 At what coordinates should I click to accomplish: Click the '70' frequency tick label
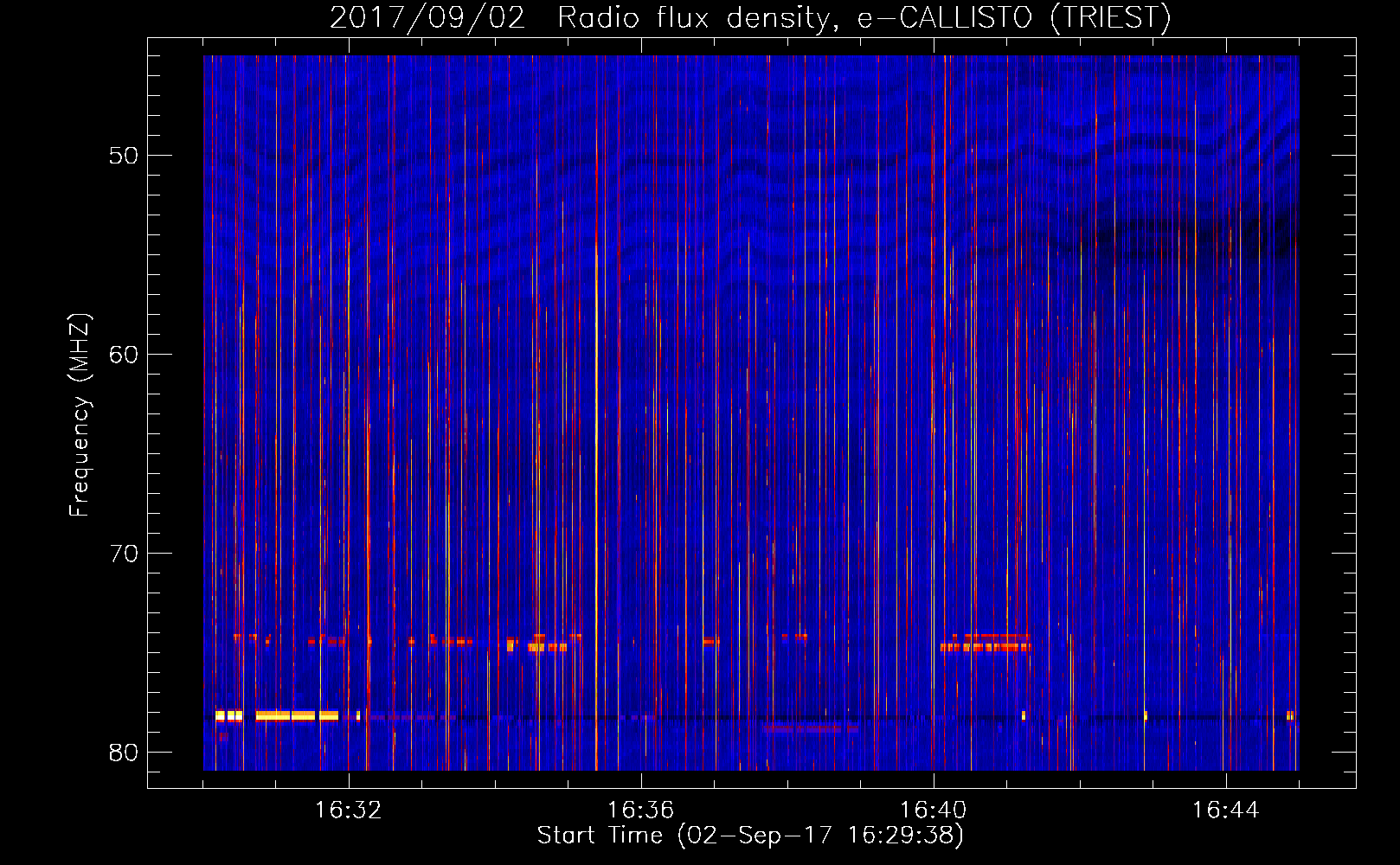point(124,554)
